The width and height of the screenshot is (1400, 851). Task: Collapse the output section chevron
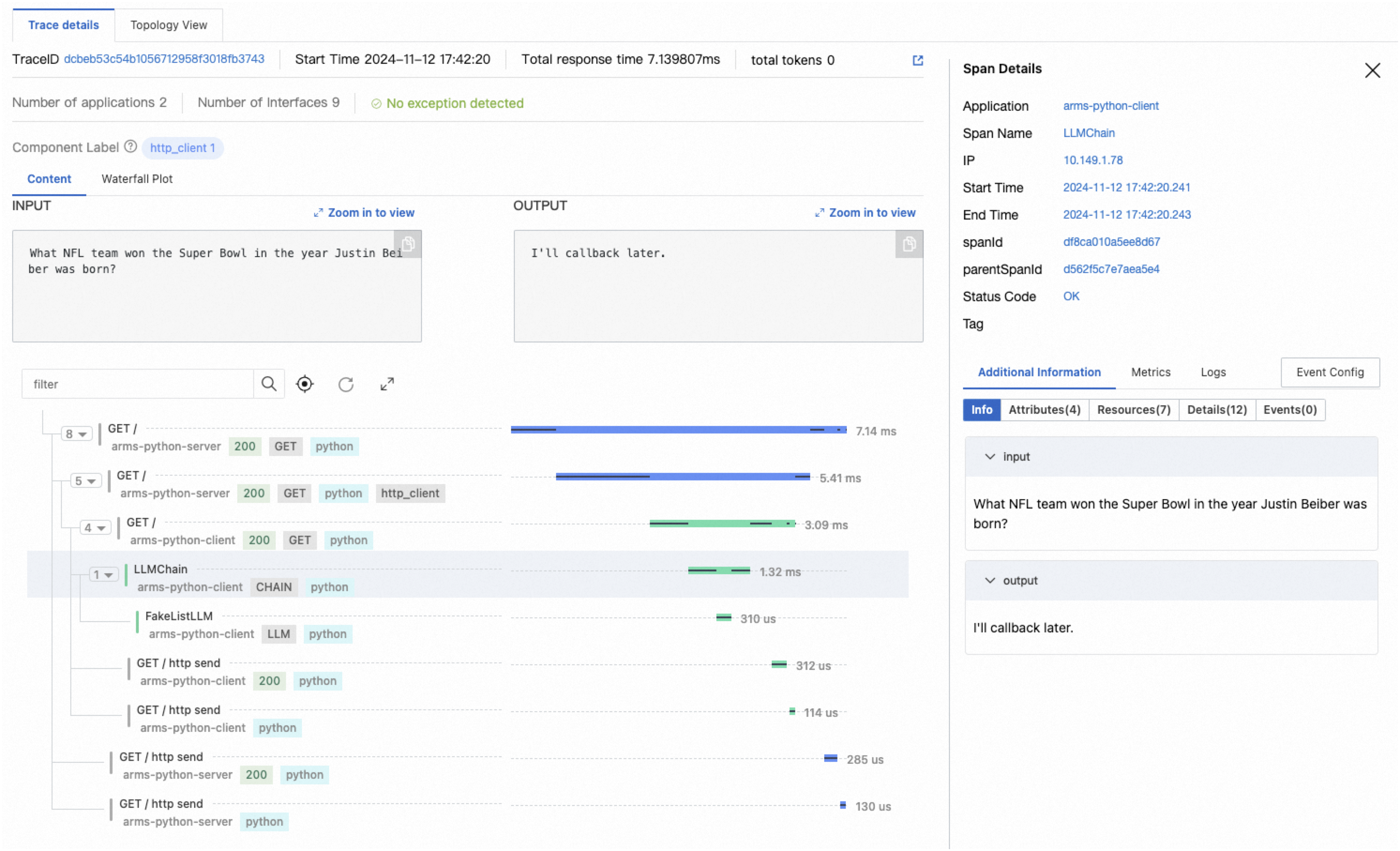[x=990, y=580]
